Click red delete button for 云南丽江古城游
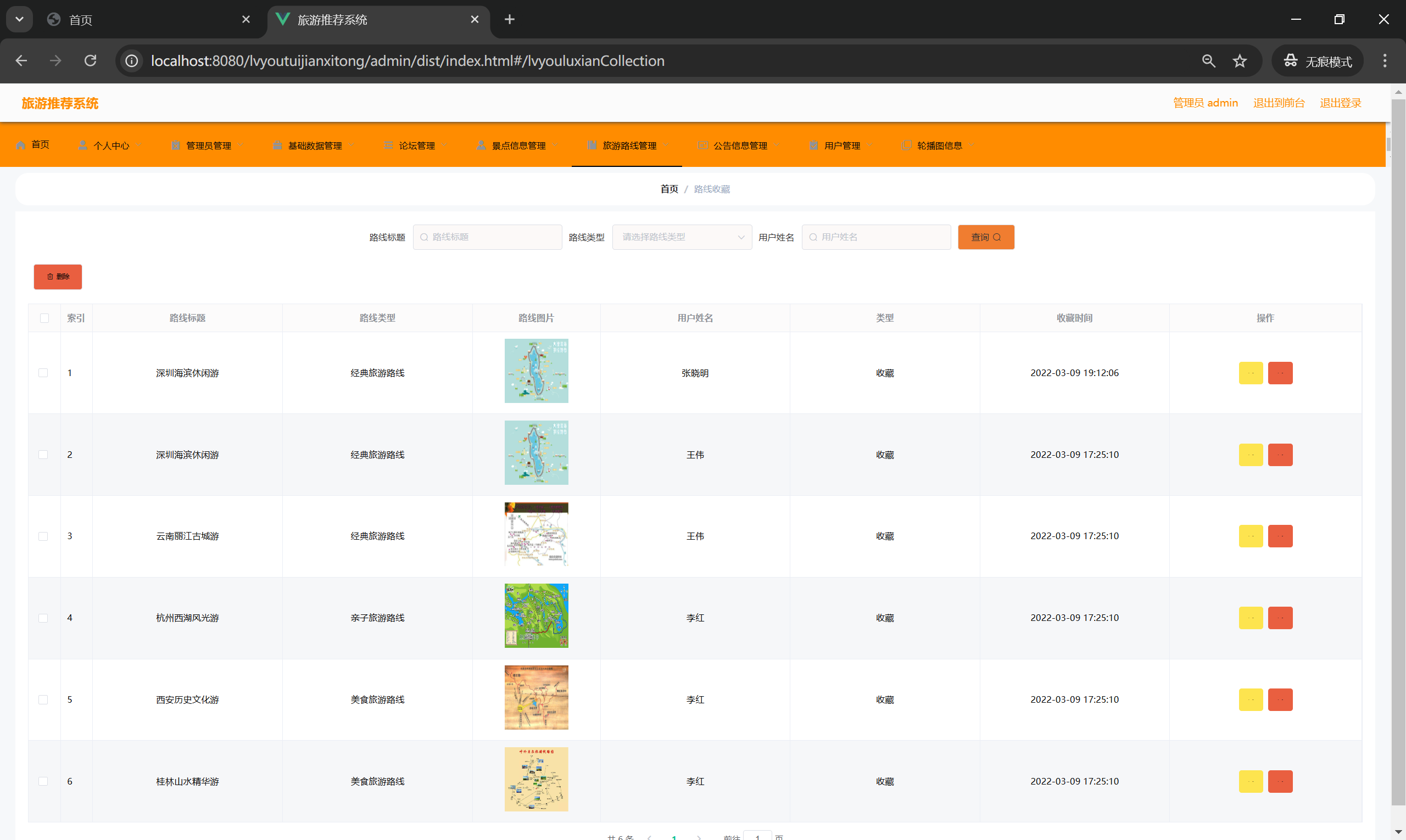The image size is (1406, 840). click(1280, 536)
